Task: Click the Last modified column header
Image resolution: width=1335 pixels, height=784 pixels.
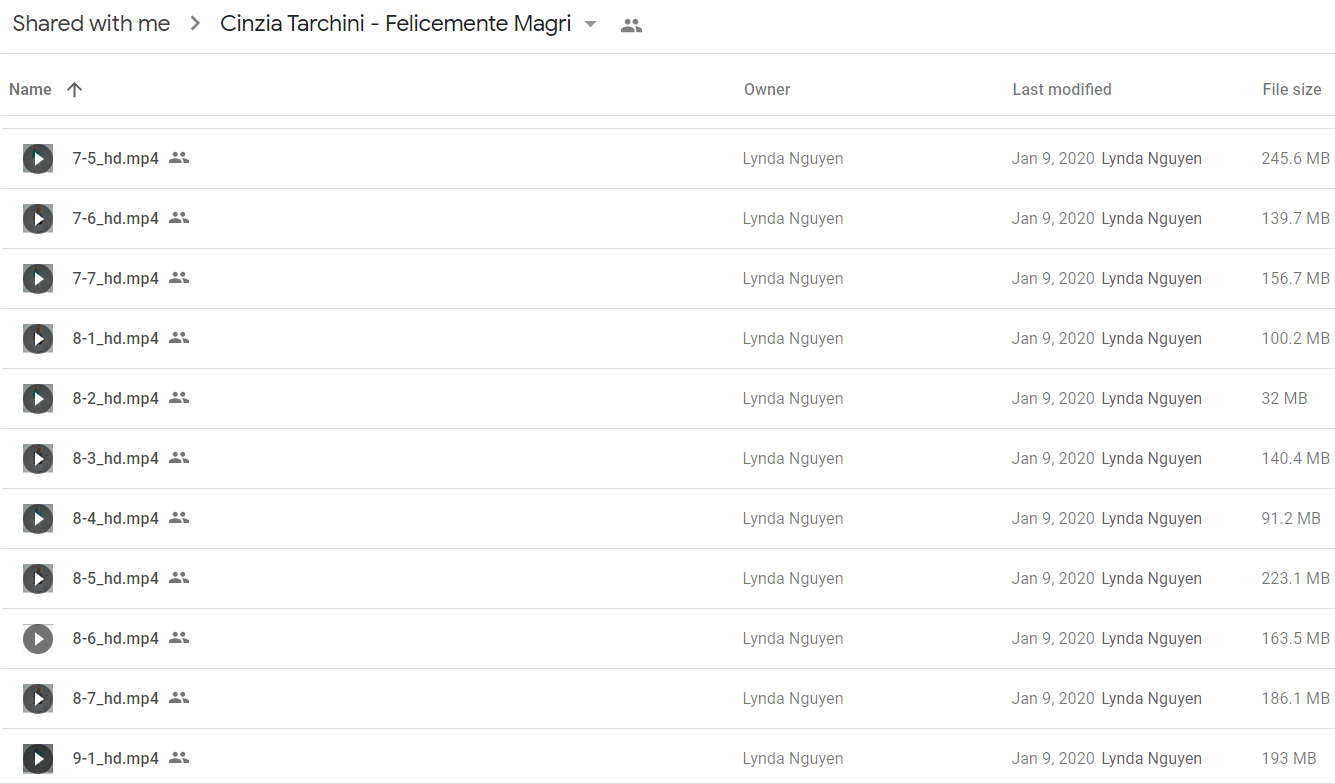Action: (1061, 89)
